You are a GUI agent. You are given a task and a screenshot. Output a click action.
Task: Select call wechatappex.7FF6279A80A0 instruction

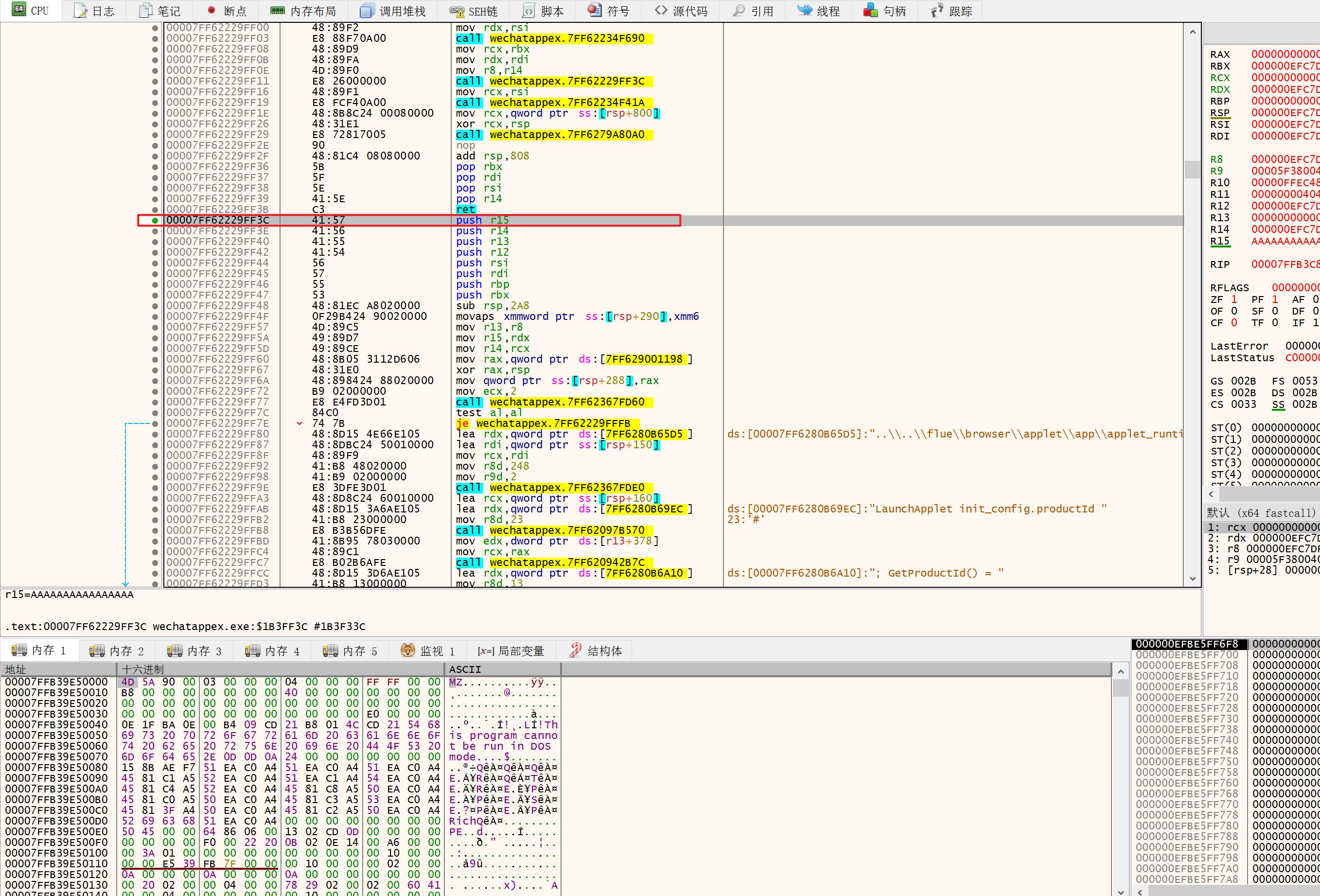tap(554, 135)
